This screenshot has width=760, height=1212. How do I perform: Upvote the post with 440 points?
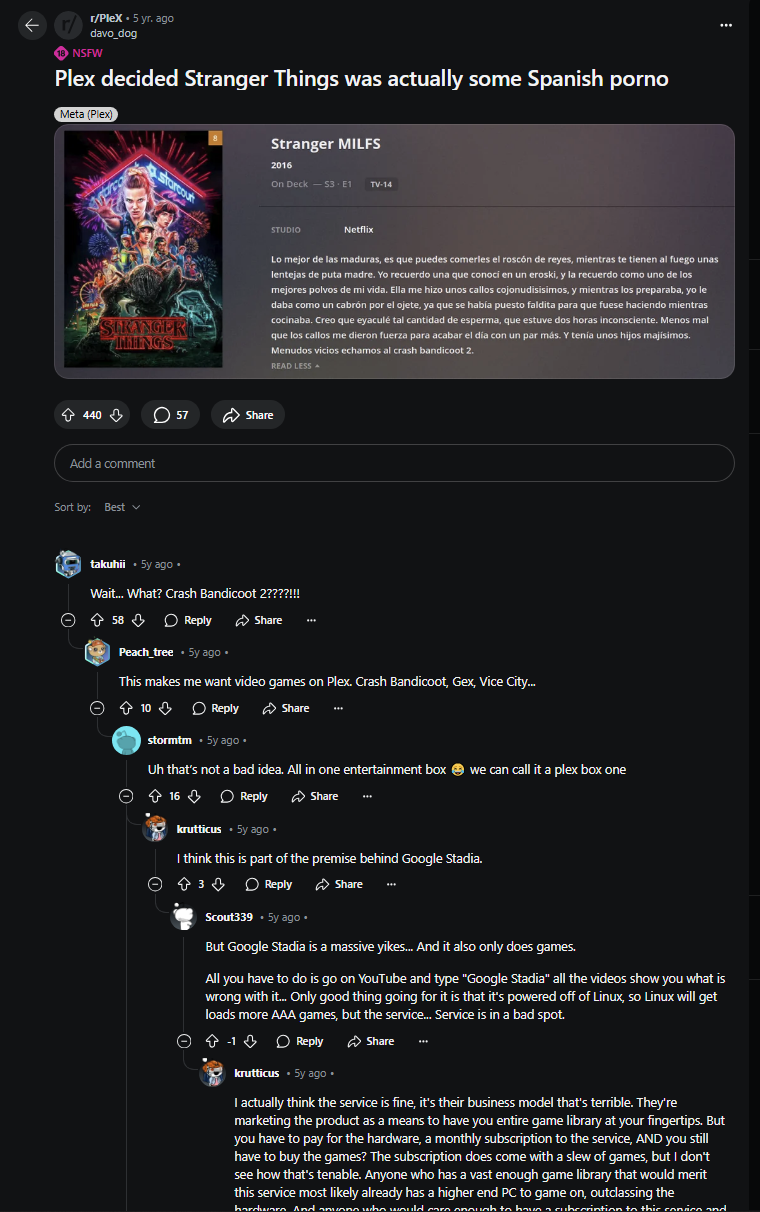[x=69, y=415]
